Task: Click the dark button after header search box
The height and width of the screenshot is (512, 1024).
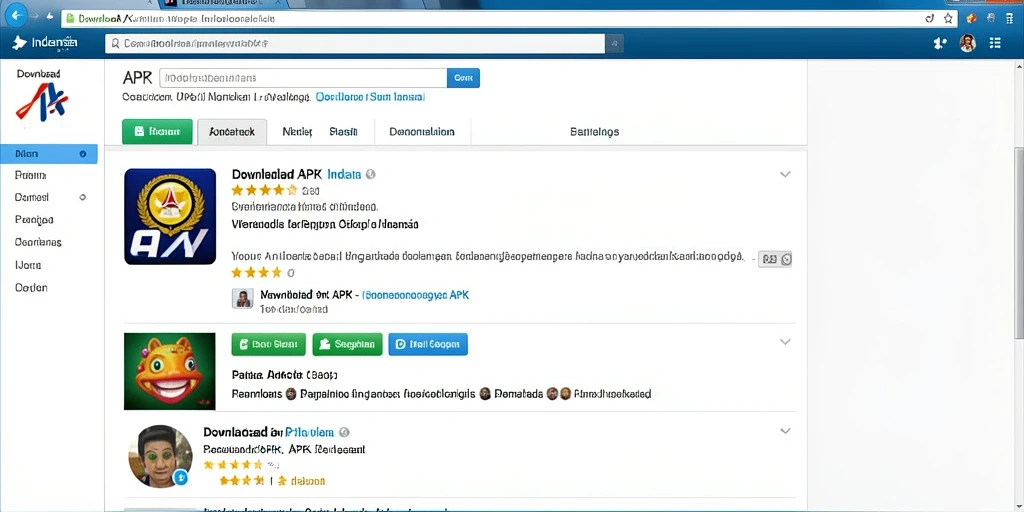Action: click(614, 44)
